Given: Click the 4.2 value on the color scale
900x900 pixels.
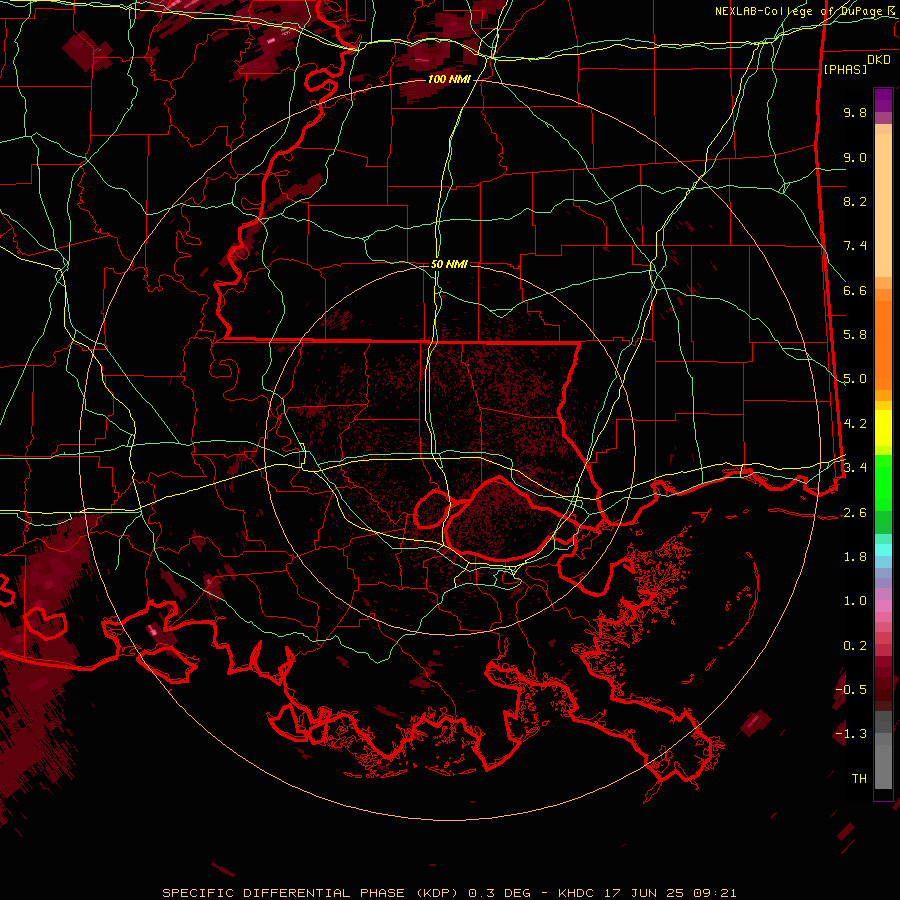Looking at the screenshot, I should point(855,424).
